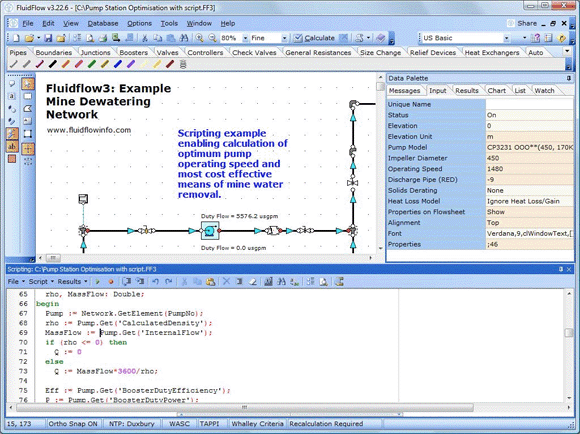The height and width of the screenshot is (434, 580).
Task: Click the Solids Derating value None
Action: (529, 190)
